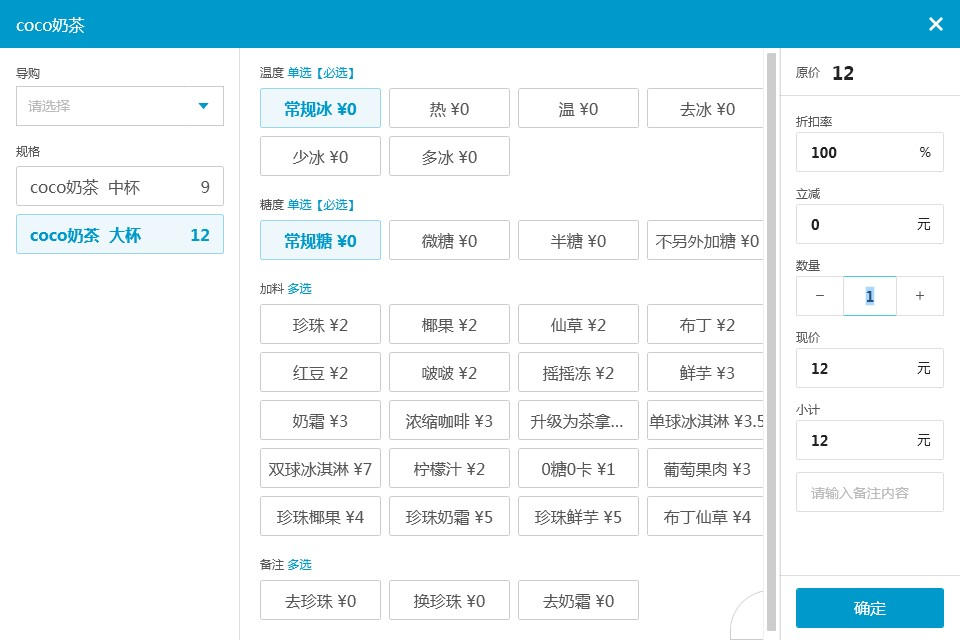The height and width of the screenshot is (640, 960).
Task: Click the 折扣率 discount rate field
Action: (x=869, y=152)
